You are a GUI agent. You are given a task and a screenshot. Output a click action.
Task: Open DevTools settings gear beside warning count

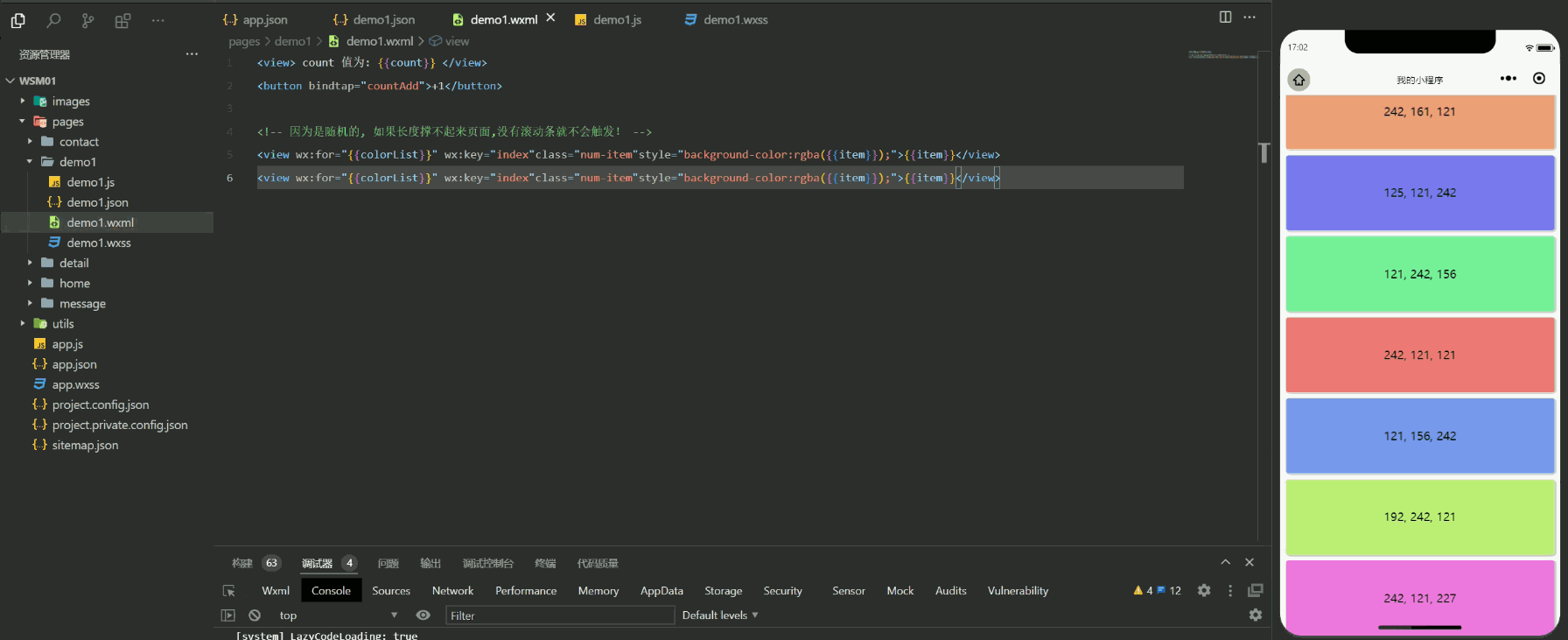1204,591
